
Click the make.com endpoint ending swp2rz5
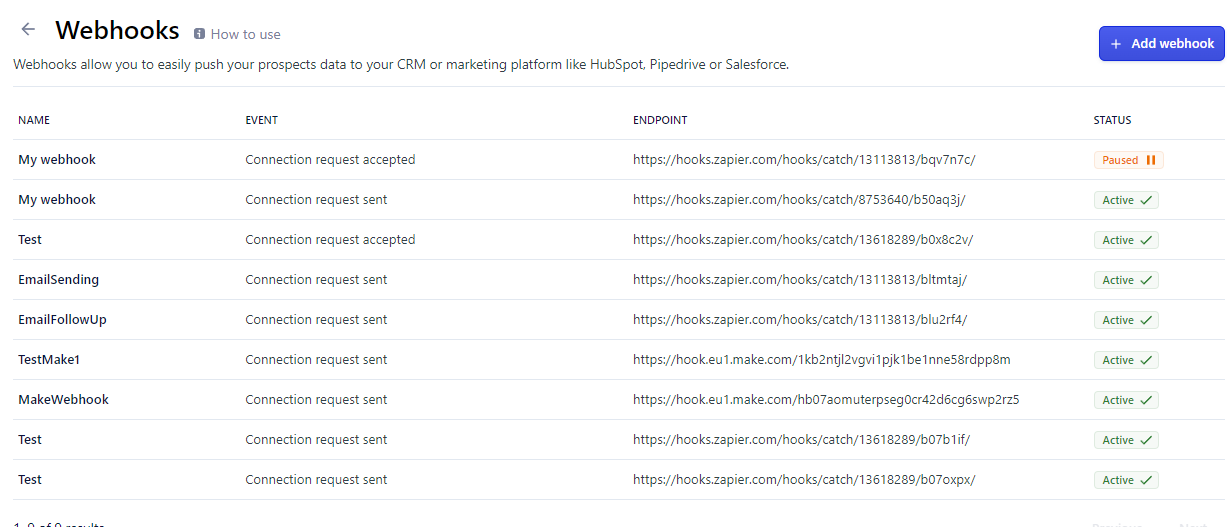point(826,400)
